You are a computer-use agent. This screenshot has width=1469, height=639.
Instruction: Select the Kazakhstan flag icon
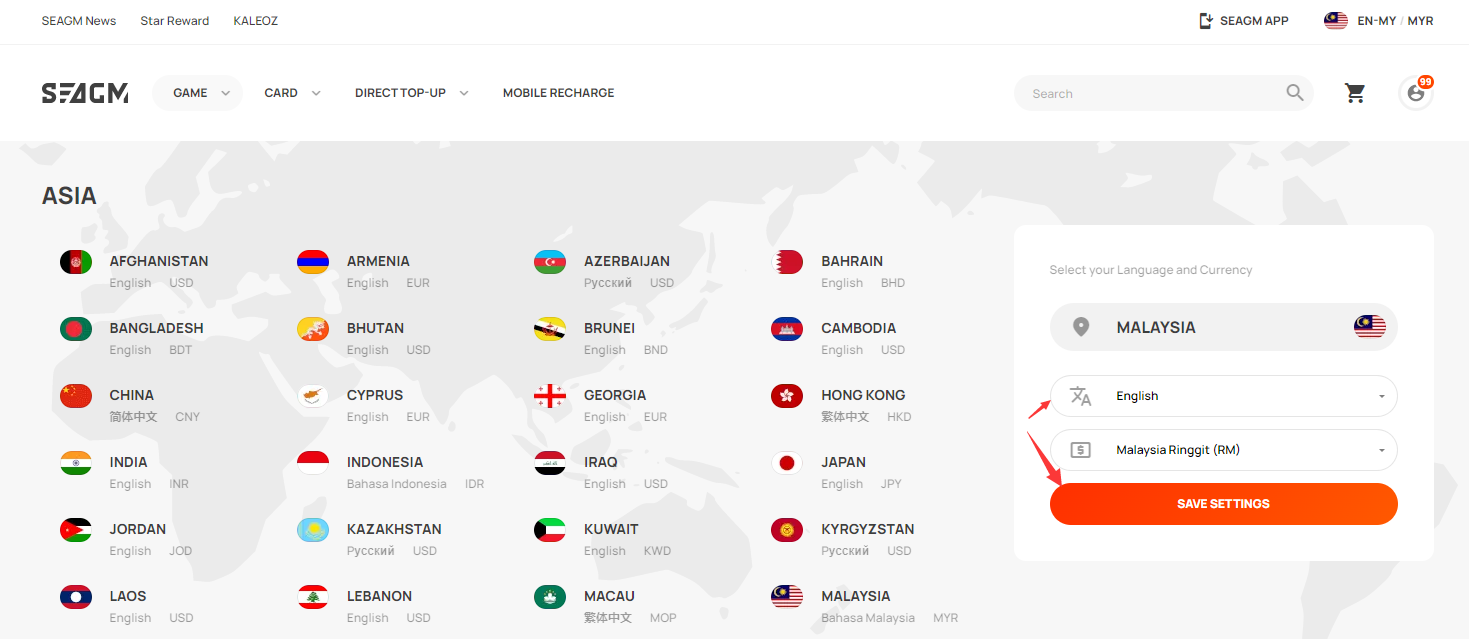(313, 530)
